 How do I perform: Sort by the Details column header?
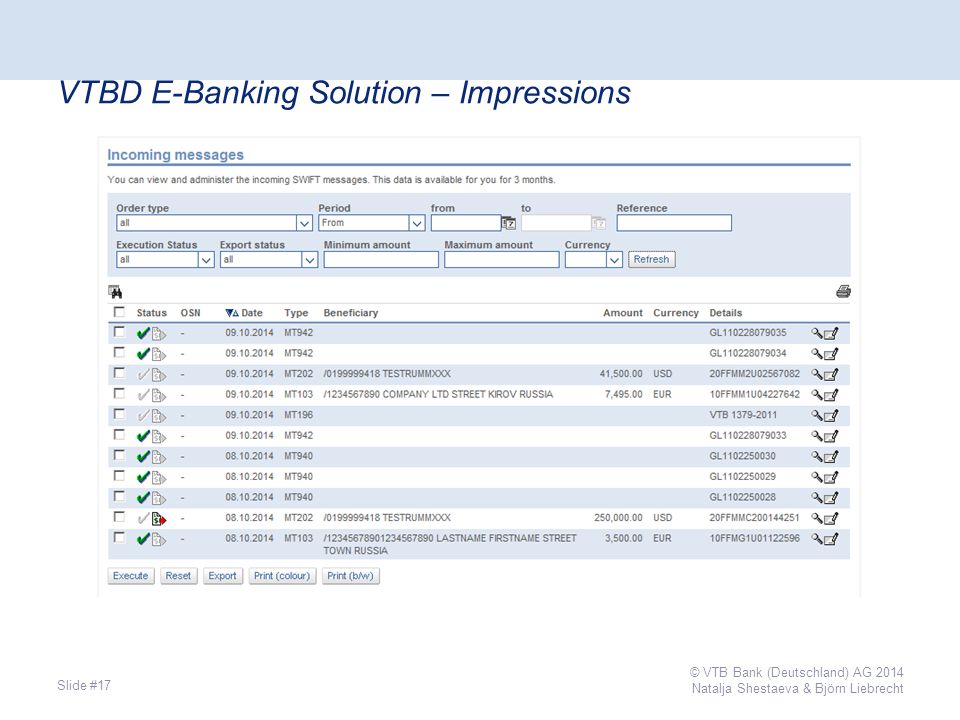pos(726,313)
